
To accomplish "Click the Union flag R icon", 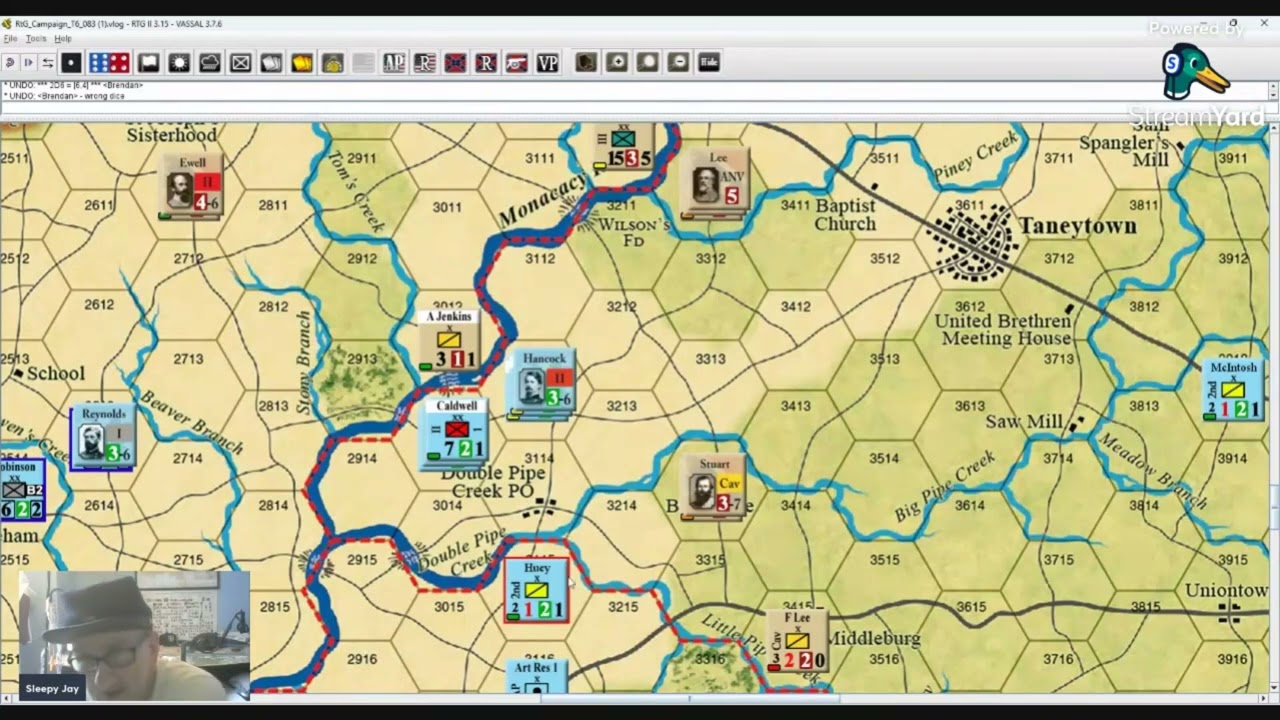I will (x=425, y=63).
